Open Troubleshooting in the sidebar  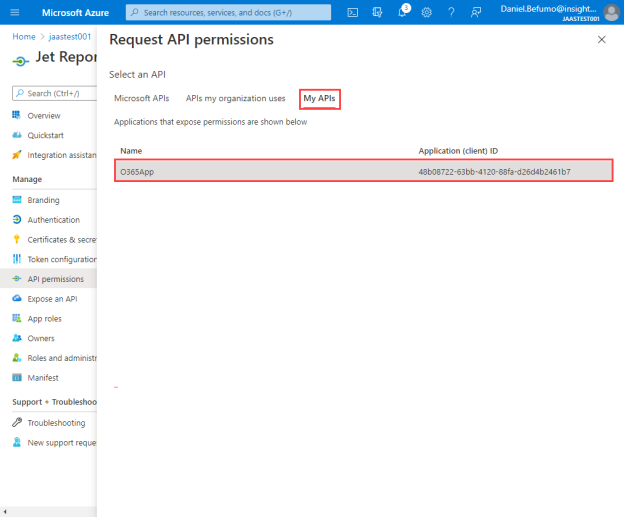57,423
